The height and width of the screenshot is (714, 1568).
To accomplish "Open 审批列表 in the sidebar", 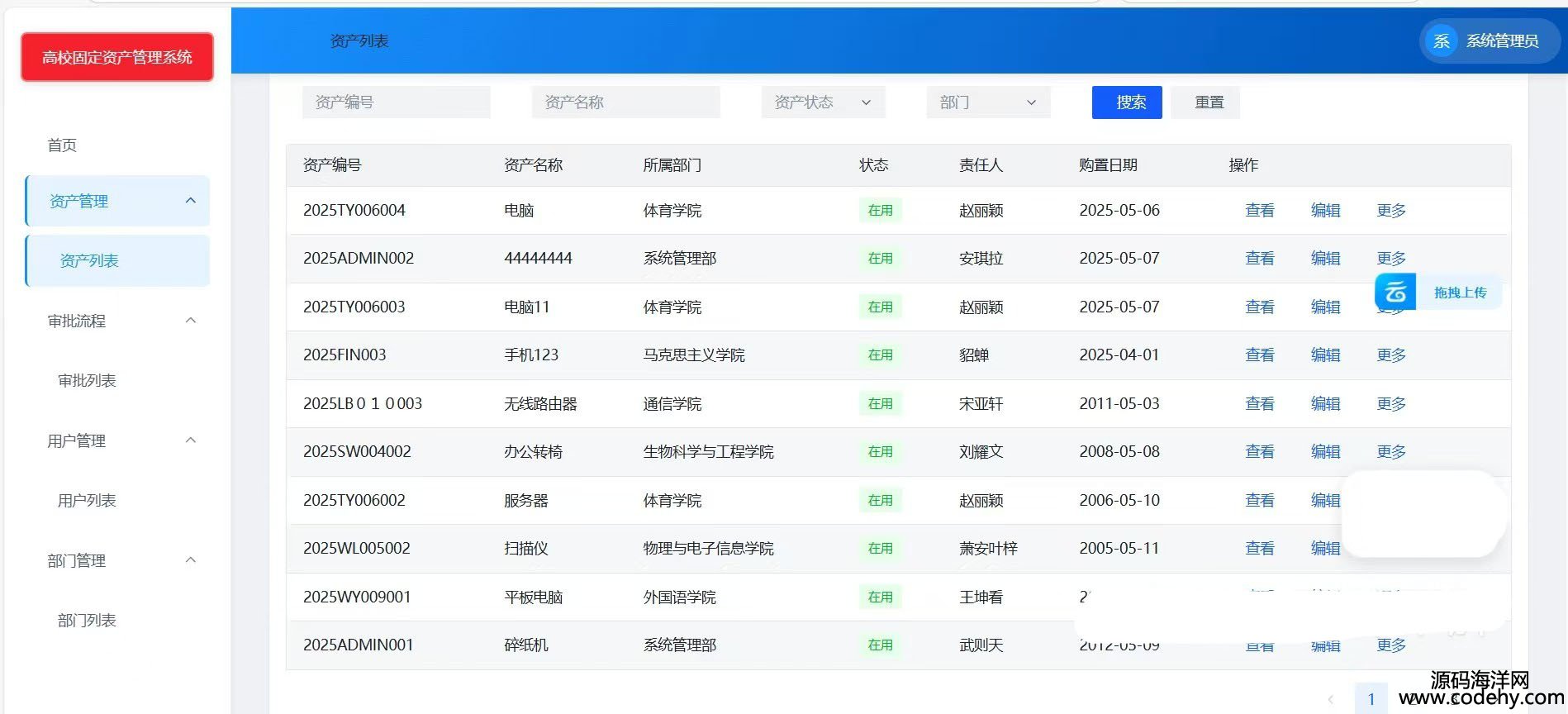I will click(87, 381).
